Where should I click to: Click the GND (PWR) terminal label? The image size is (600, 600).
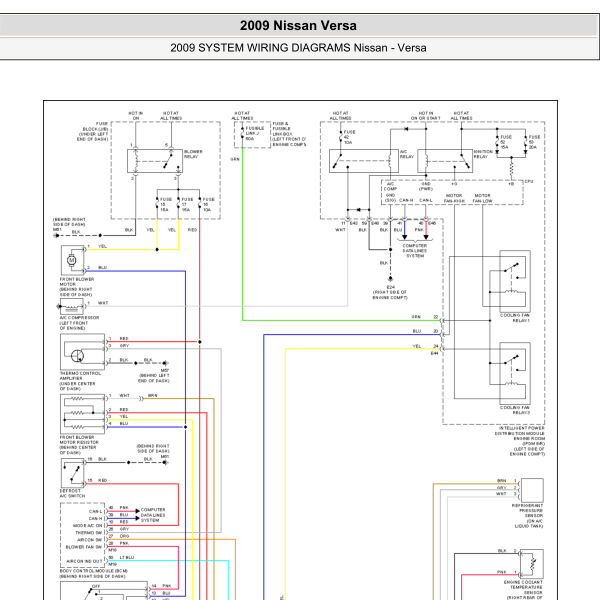(426, 186)
